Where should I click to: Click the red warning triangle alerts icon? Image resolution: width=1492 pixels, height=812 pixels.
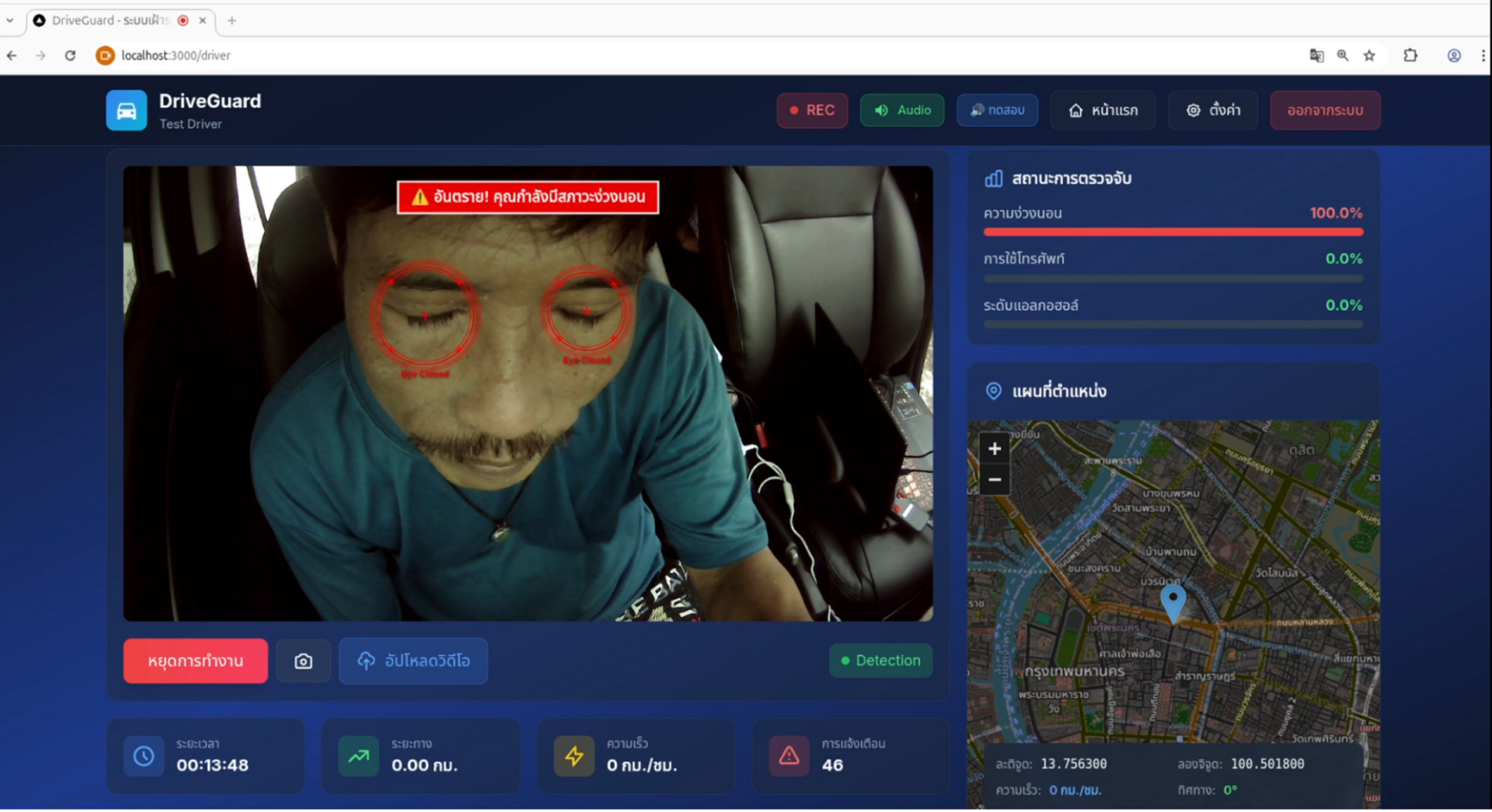click(x=789, y=756)
